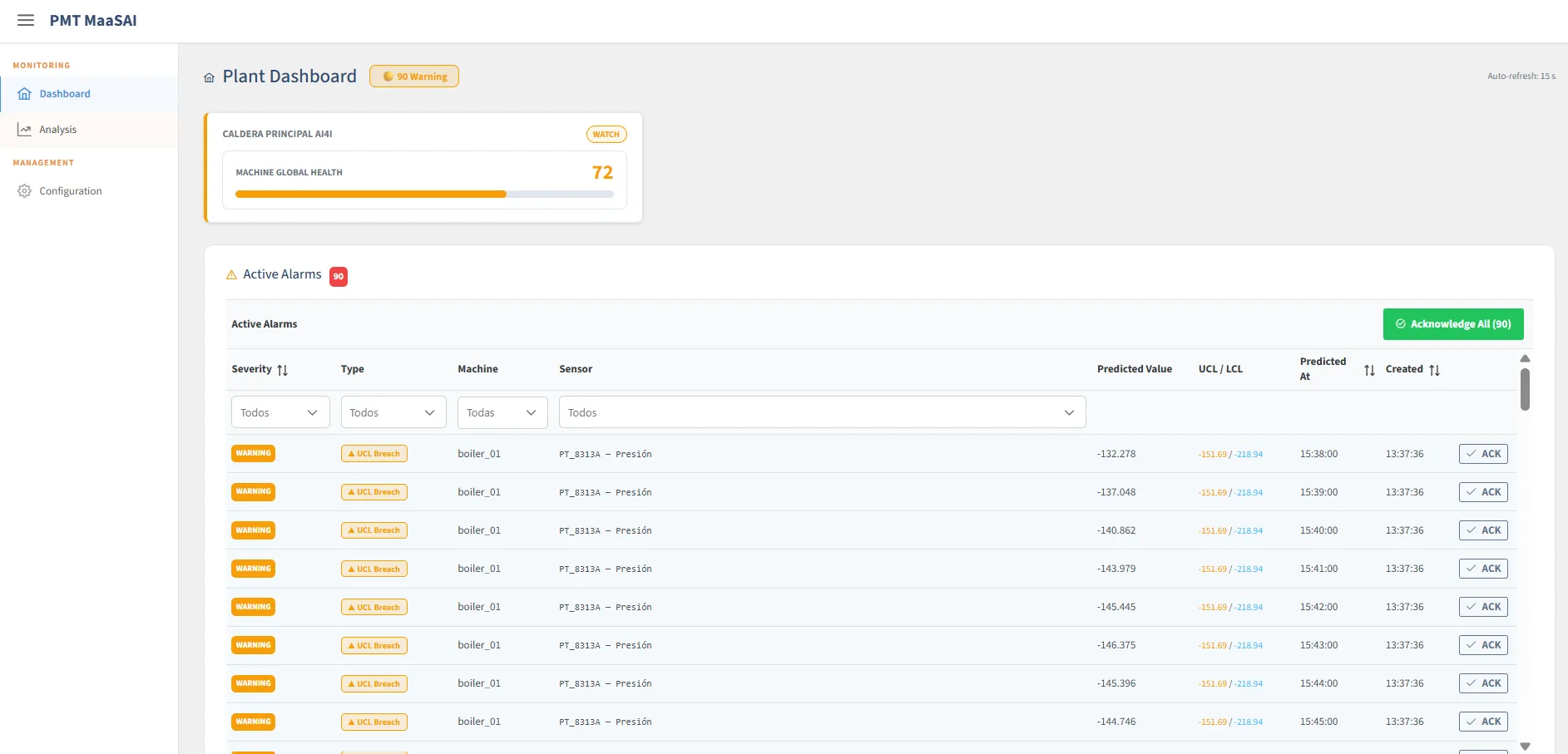Sort alarms by Severity column arrows
1568x754 pixels.
point(283,370)
